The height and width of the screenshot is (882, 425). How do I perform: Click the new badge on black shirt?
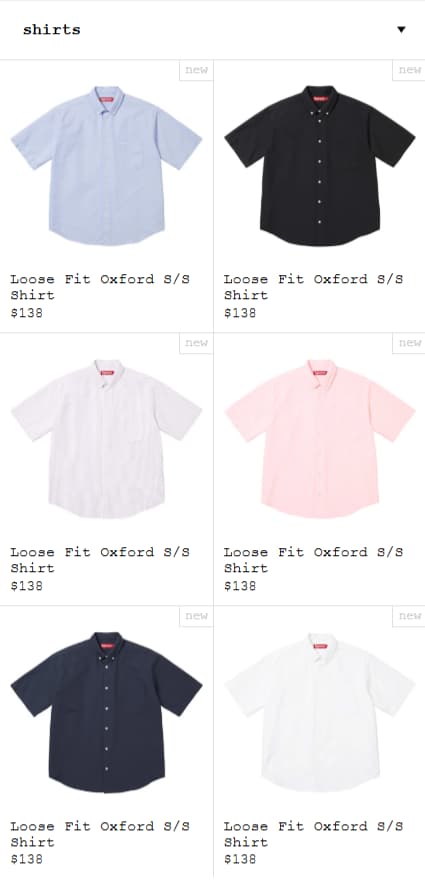pyautogui.click(x=409, y=70)
